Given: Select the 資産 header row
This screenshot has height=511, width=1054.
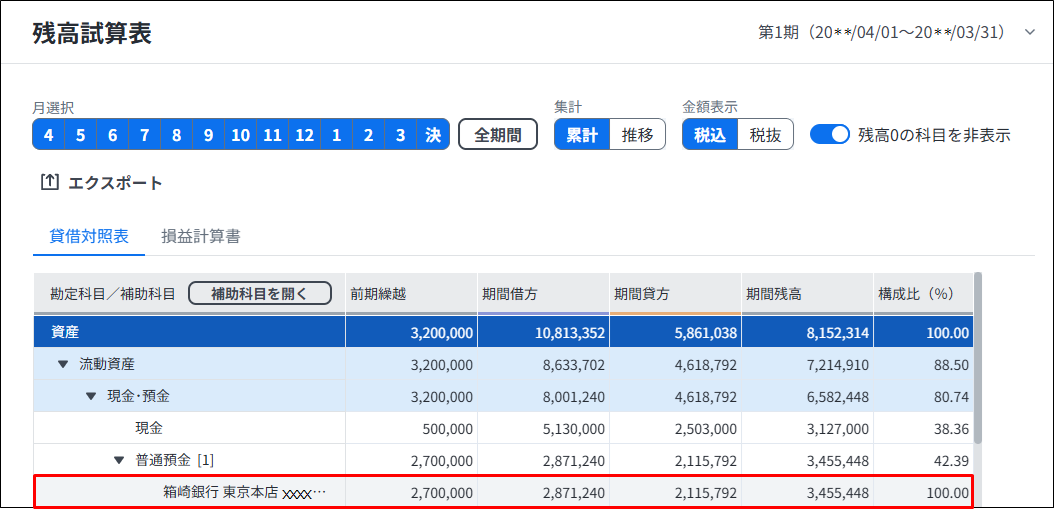Looking at the screenshot, I should coord(503,332).
